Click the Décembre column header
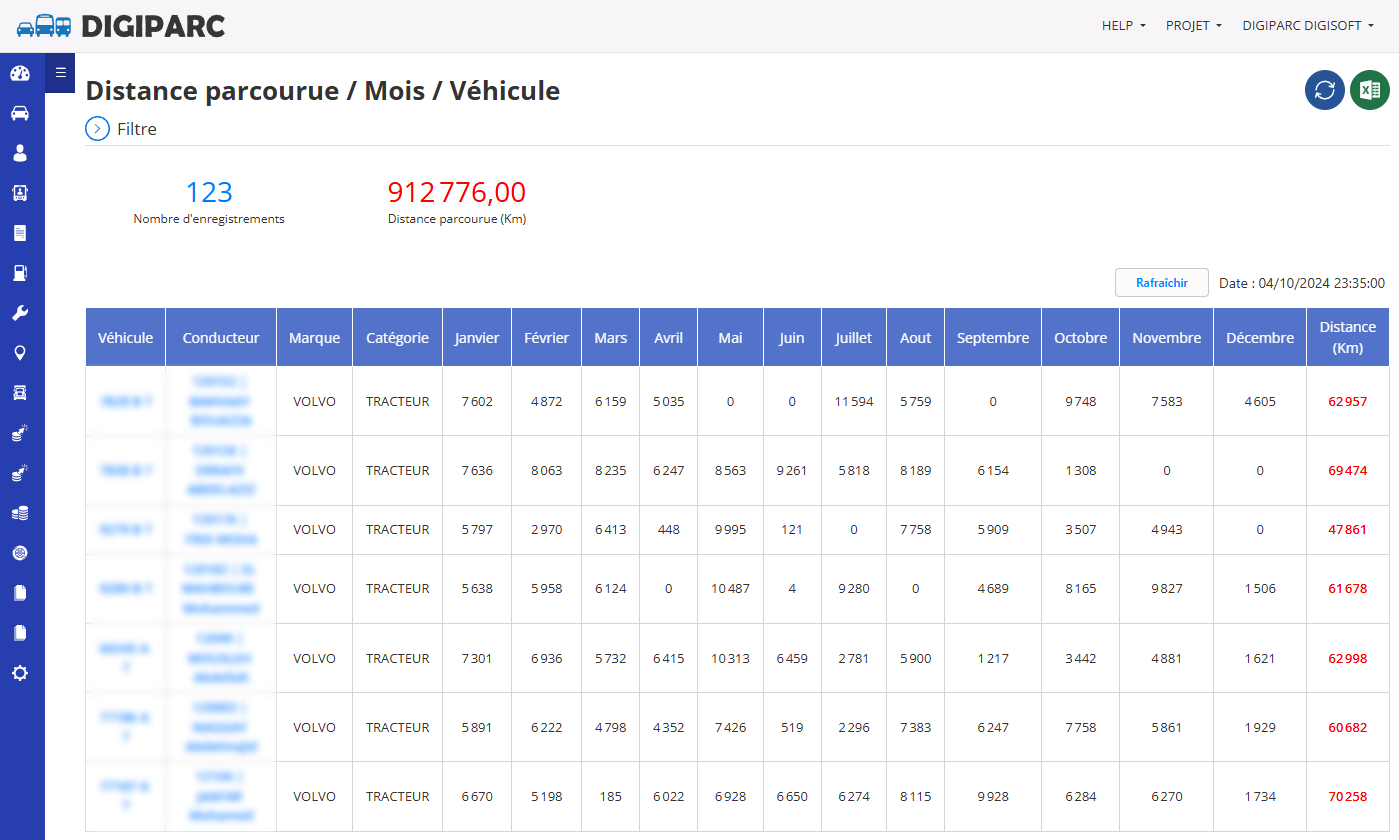This screenshot has height=840, width=1399. (x=1260, y=337)
